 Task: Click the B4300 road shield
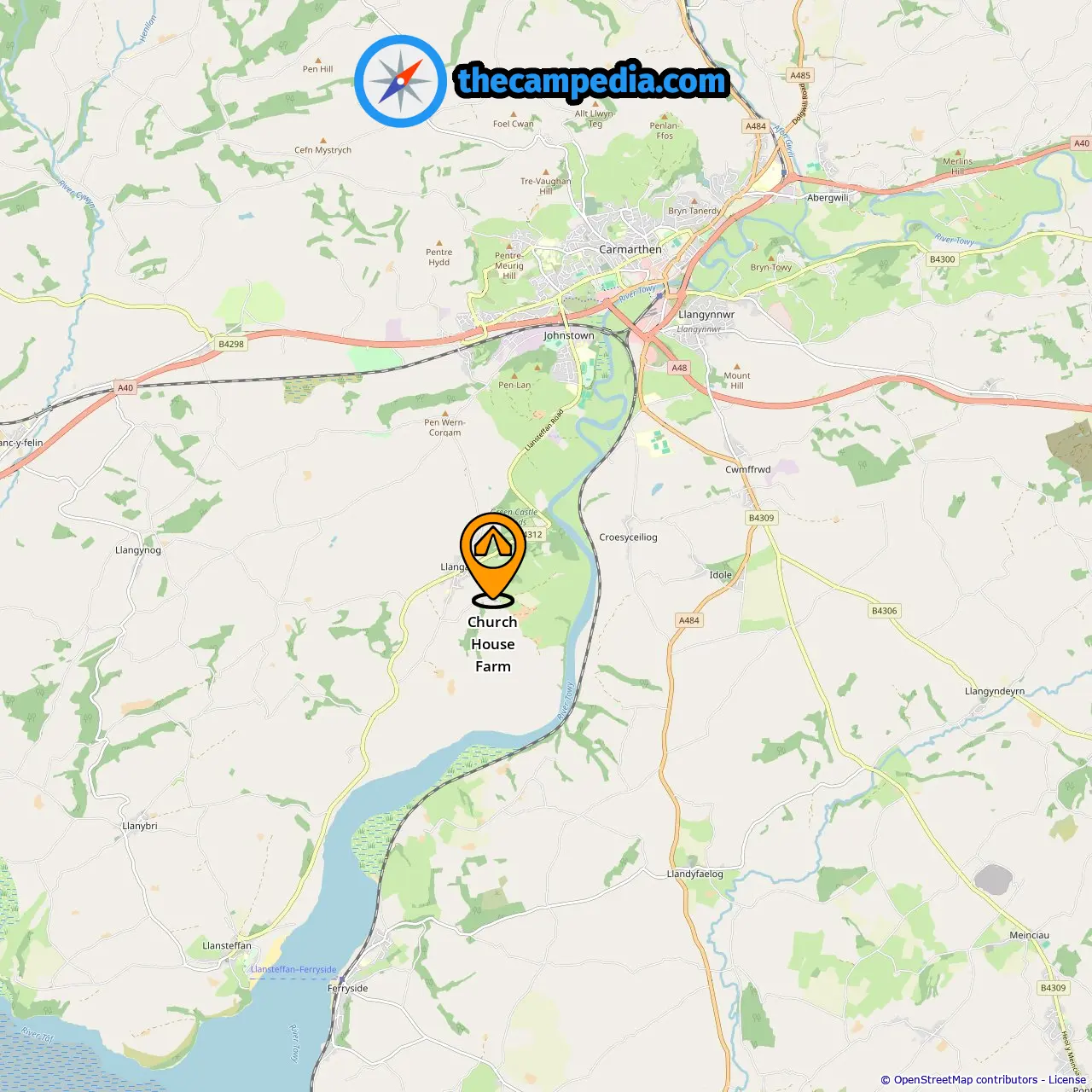(x=943, y=259)
